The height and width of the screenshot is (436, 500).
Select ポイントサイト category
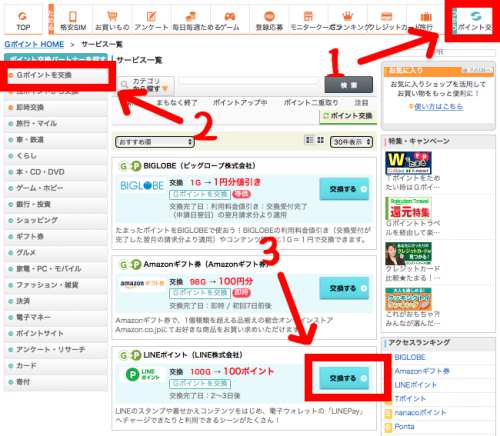(56, 333)
